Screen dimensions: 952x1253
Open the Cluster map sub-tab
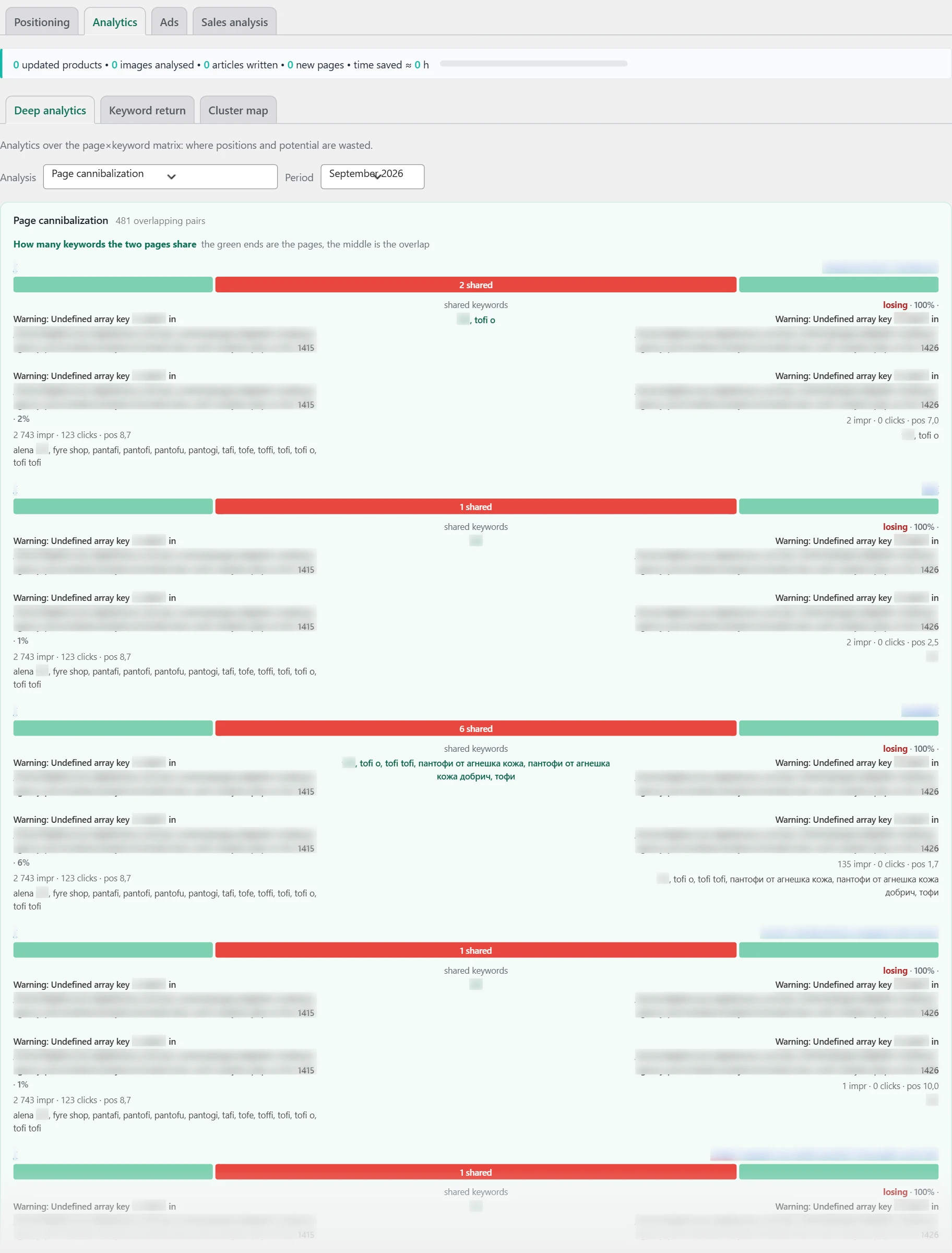(238, 110)
